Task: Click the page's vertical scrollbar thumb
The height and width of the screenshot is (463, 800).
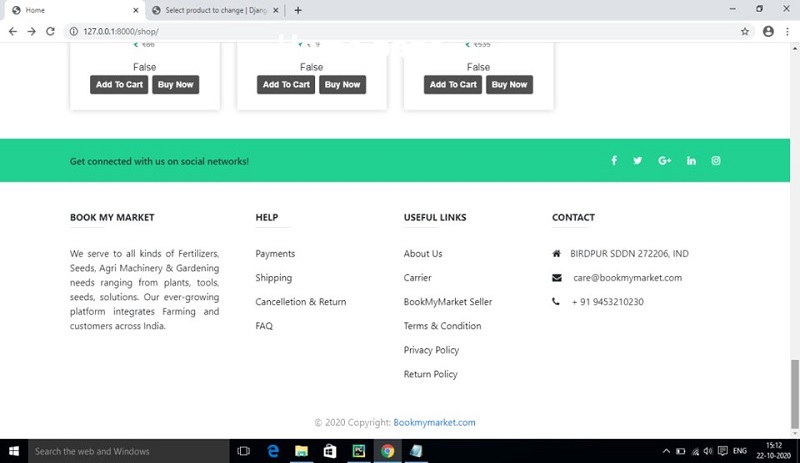Action: tap(795, 380)
